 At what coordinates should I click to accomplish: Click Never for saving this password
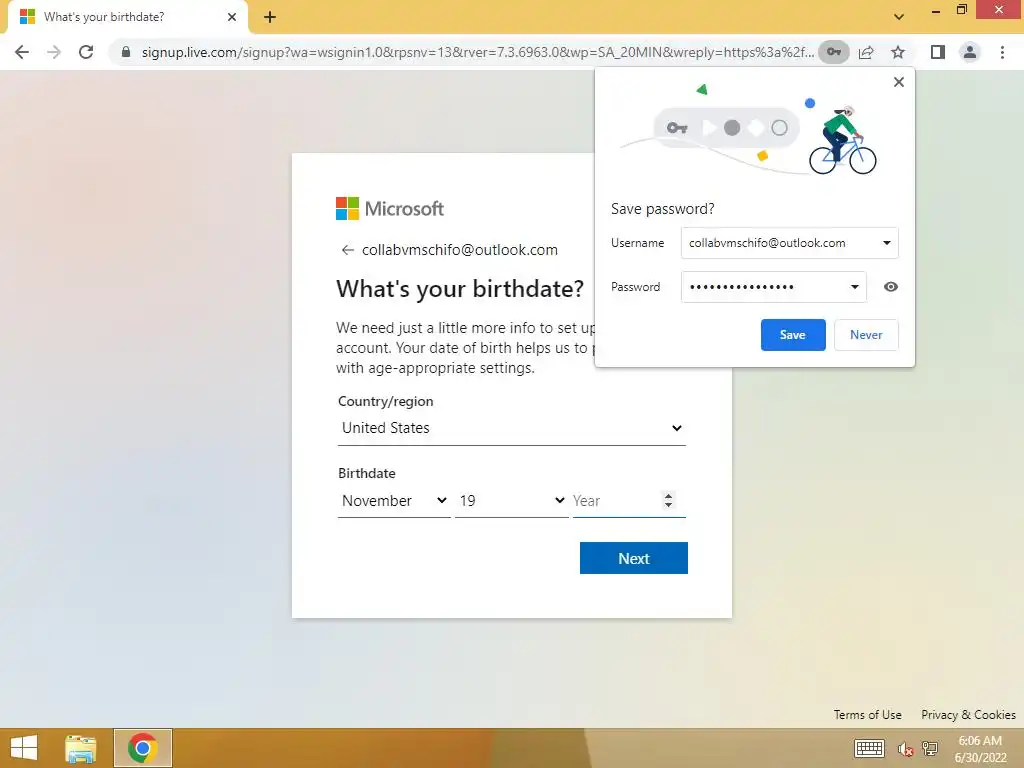(866, 335)
